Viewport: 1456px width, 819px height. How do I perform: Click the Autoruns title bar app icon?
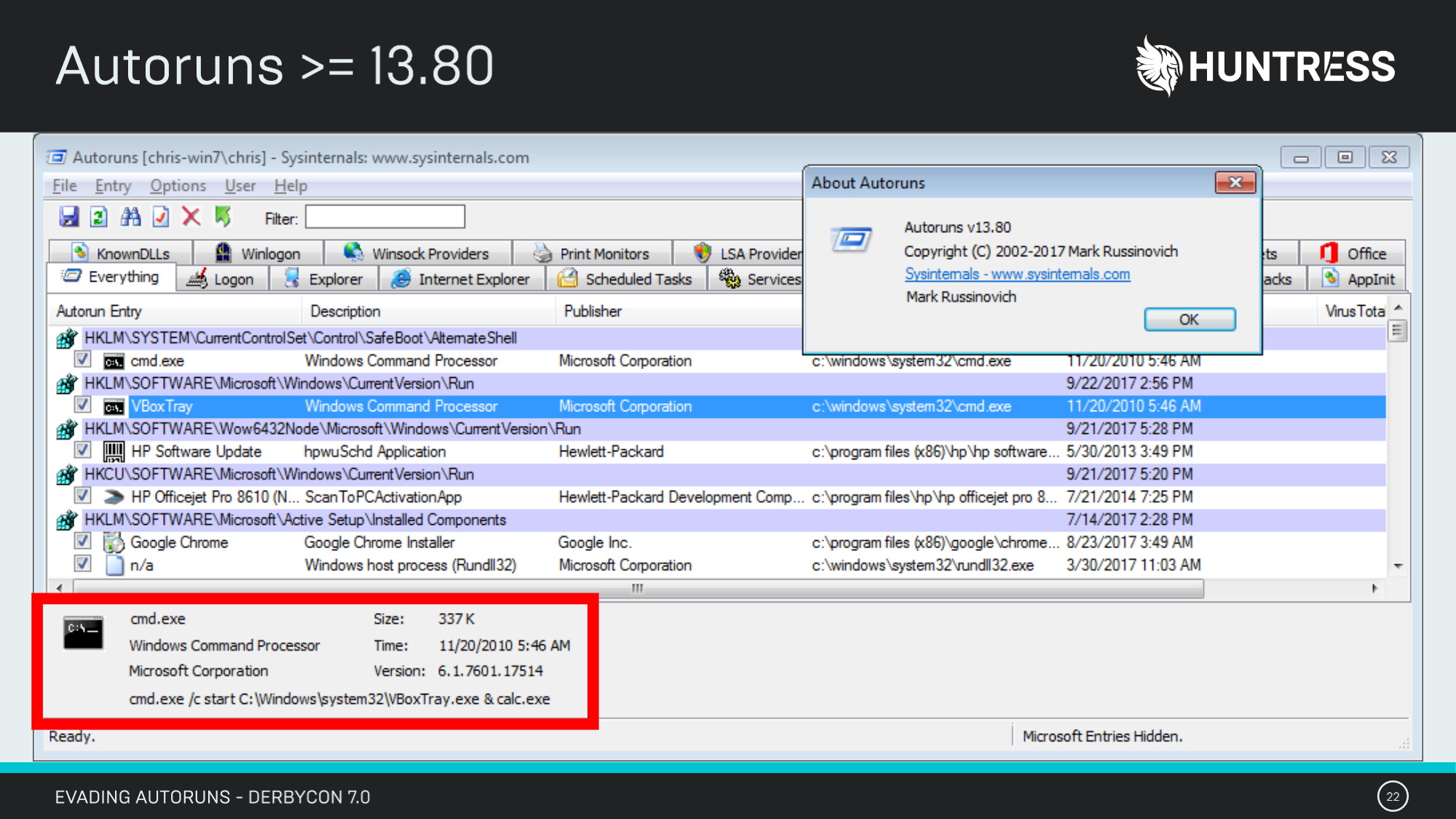tap(57, 157)
